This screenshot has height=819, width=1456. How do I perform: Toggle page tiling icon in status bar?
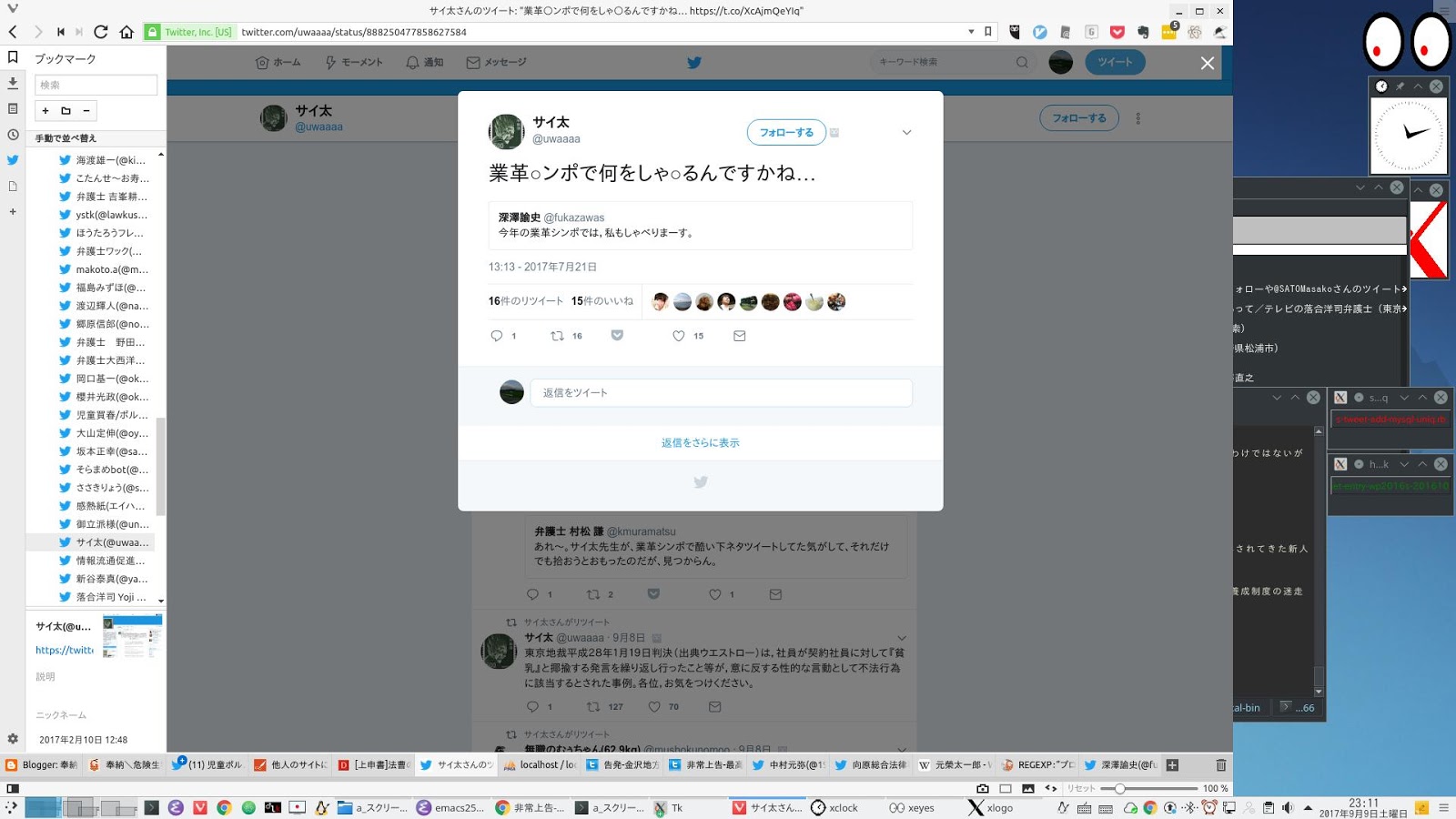(x=1006, y=788)
